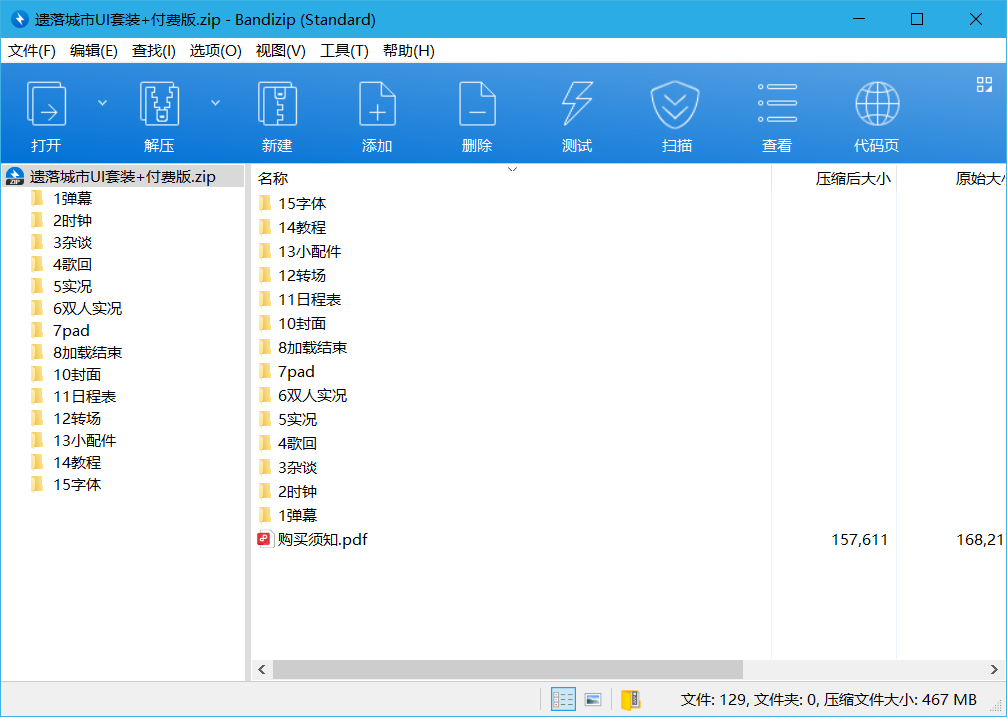Image resolution: width=1007 pixels, height=717 pixels.
Task: Select 5实况 folder in the tree
Action: (73, 286)
